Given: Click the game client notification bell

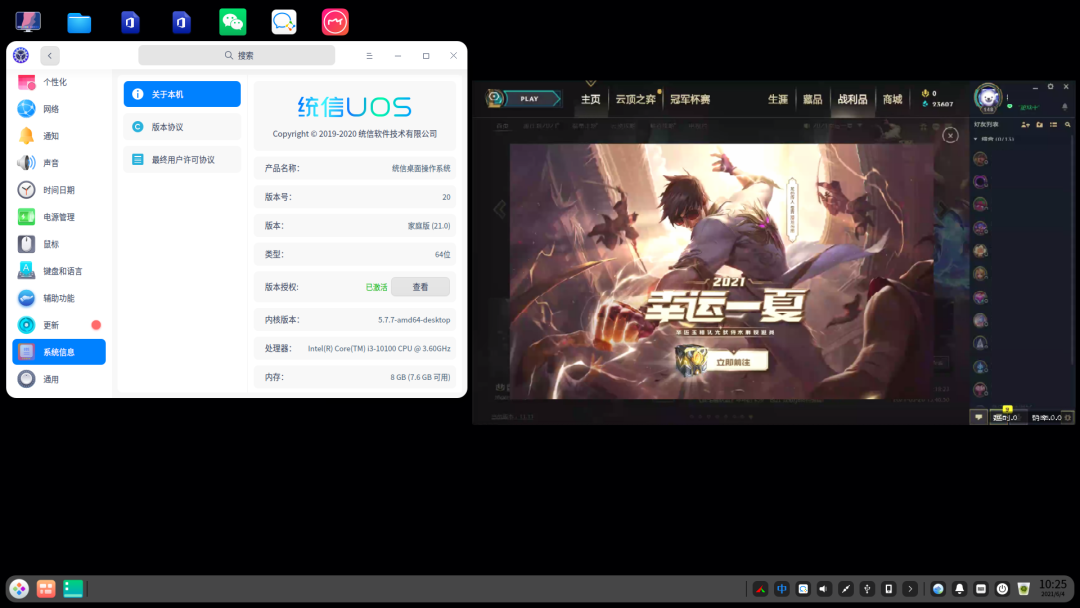Looking at the screenshot, I should click(1065, 107).
